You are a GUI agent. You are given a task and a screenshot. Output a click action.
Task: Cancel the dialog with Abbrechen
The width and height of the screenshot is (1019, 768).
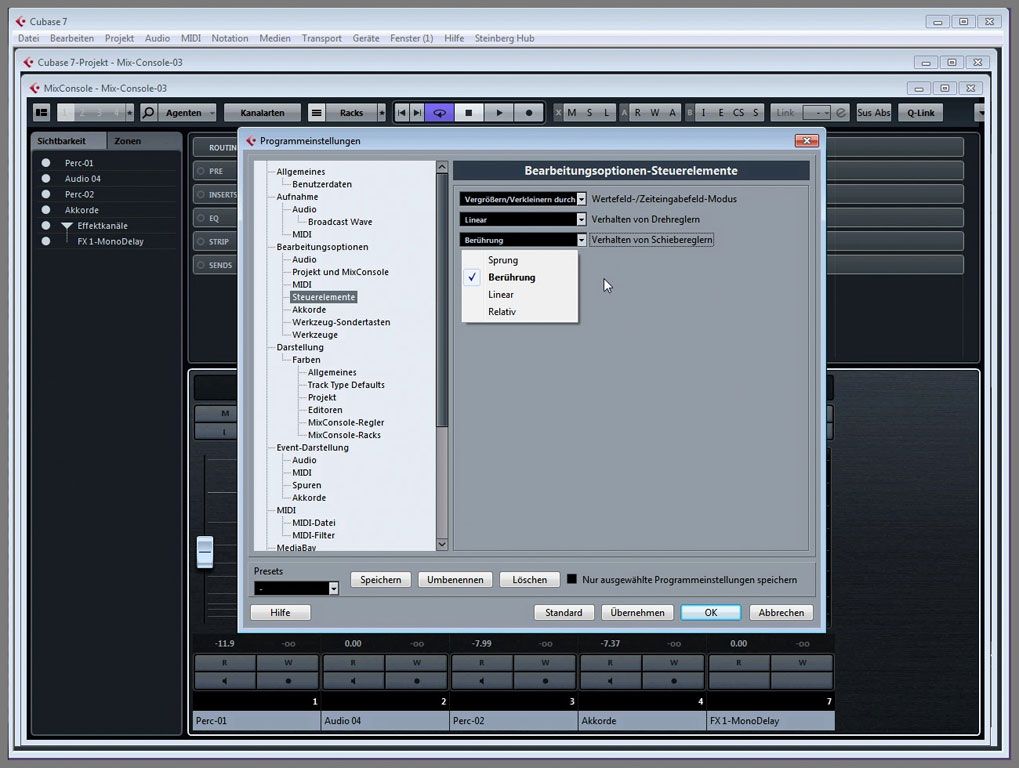pyautogui.click(x=781, y=612)
